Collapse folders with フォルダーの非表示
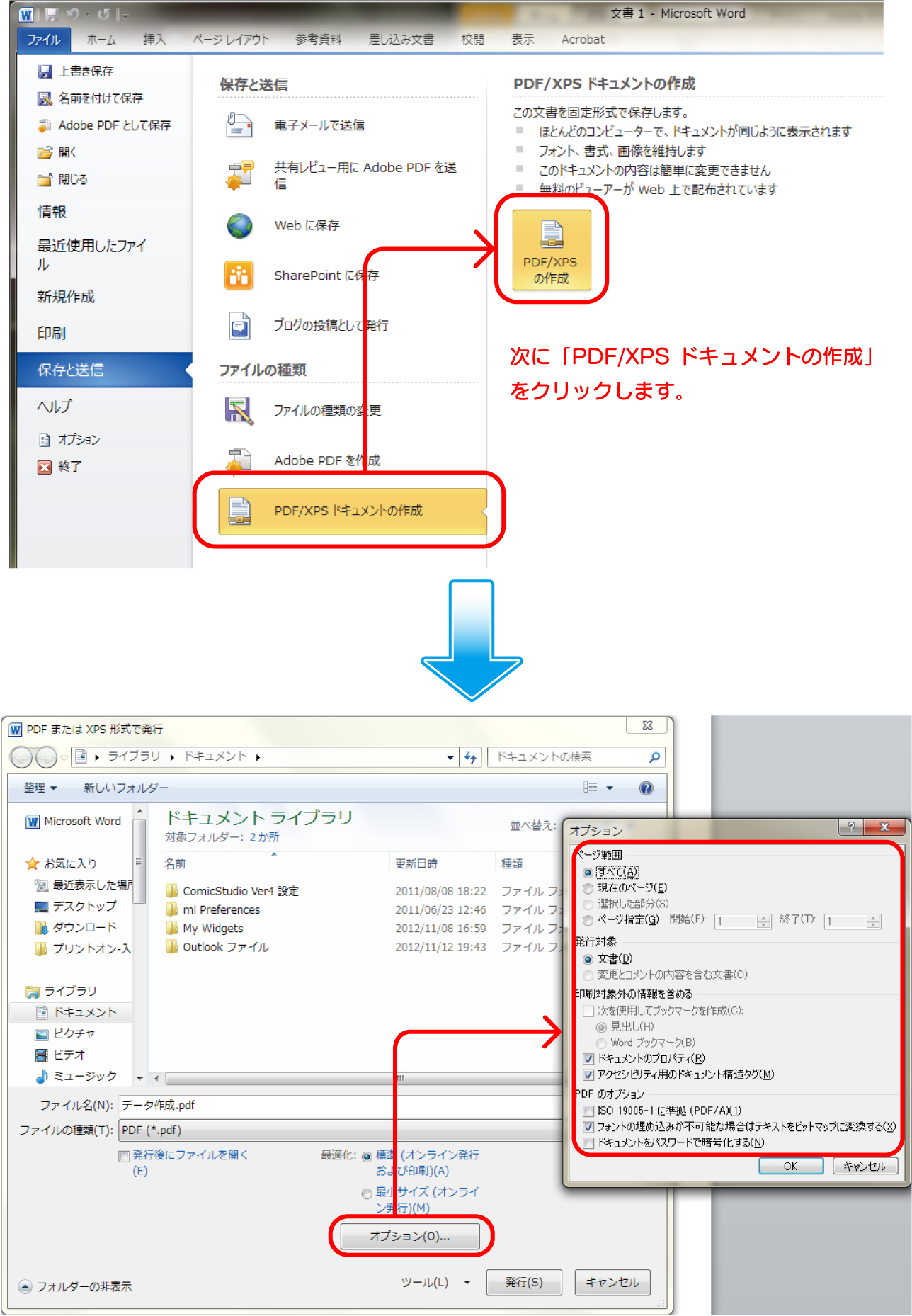This screenshot has width=912, height=1316. 75,1286
